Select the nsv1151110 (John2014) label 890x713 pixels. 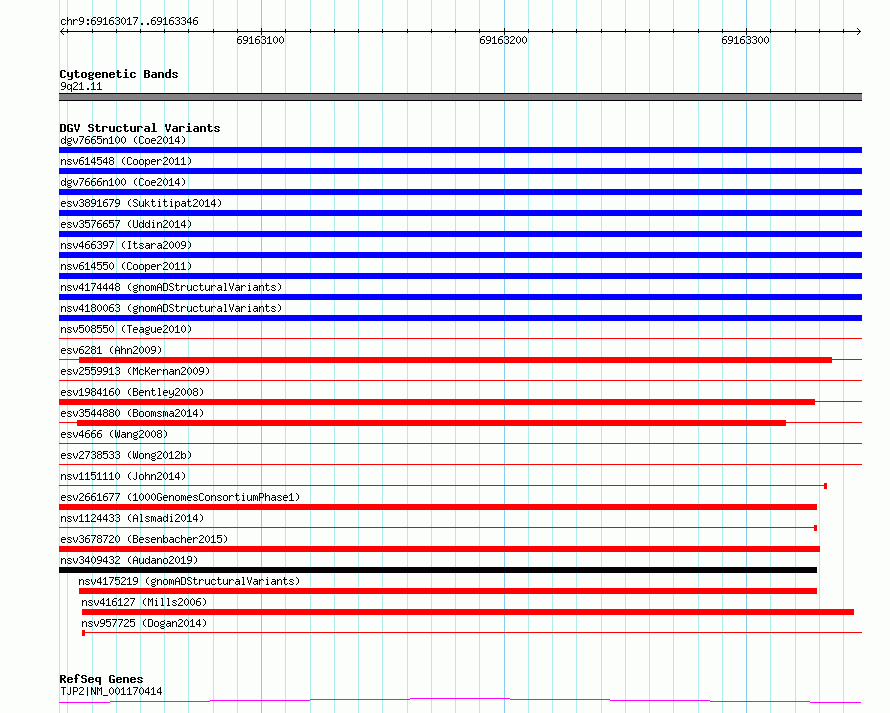pos(123,476)
